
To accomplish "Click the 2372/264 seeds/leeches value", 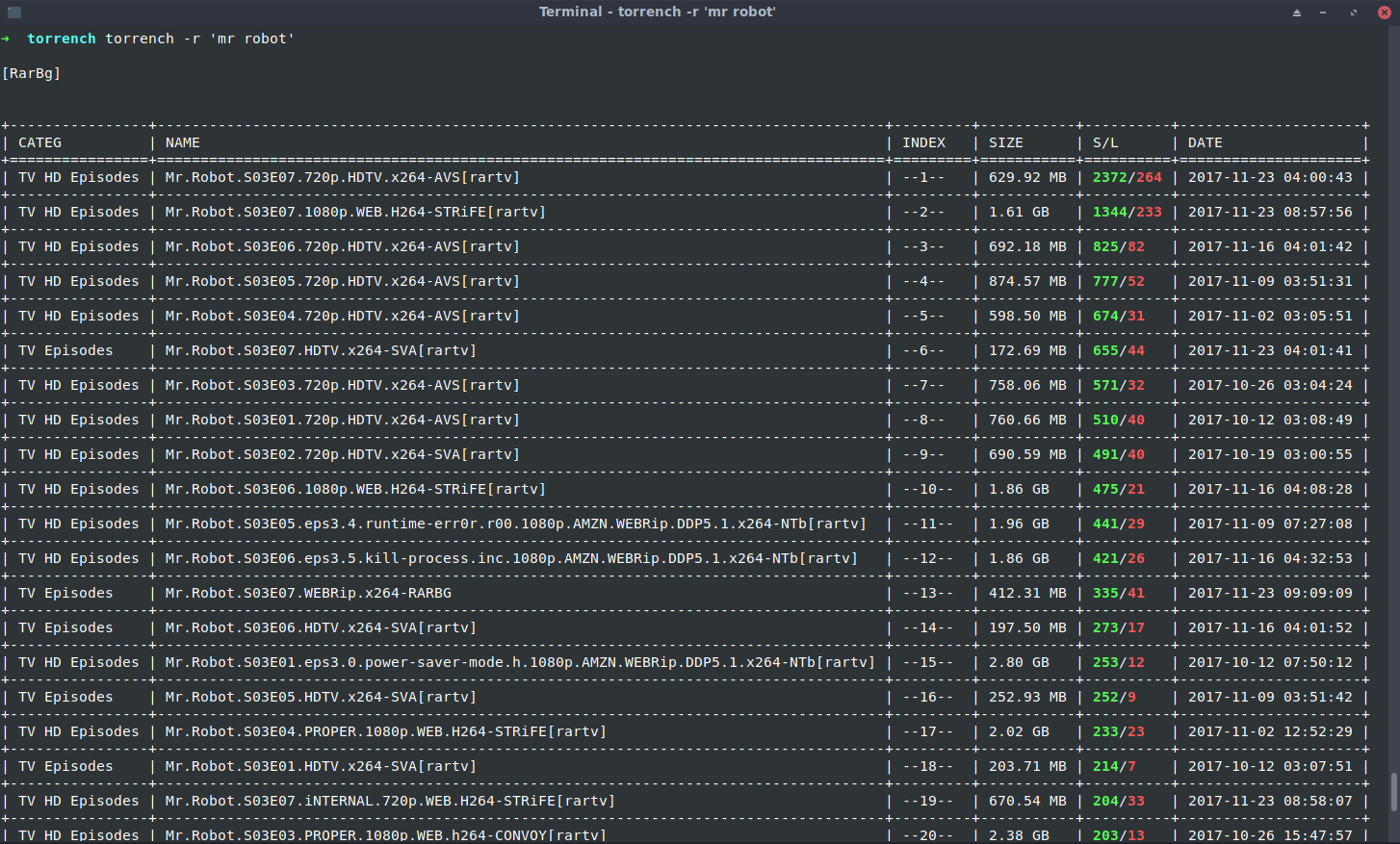I will point(1128,177).
